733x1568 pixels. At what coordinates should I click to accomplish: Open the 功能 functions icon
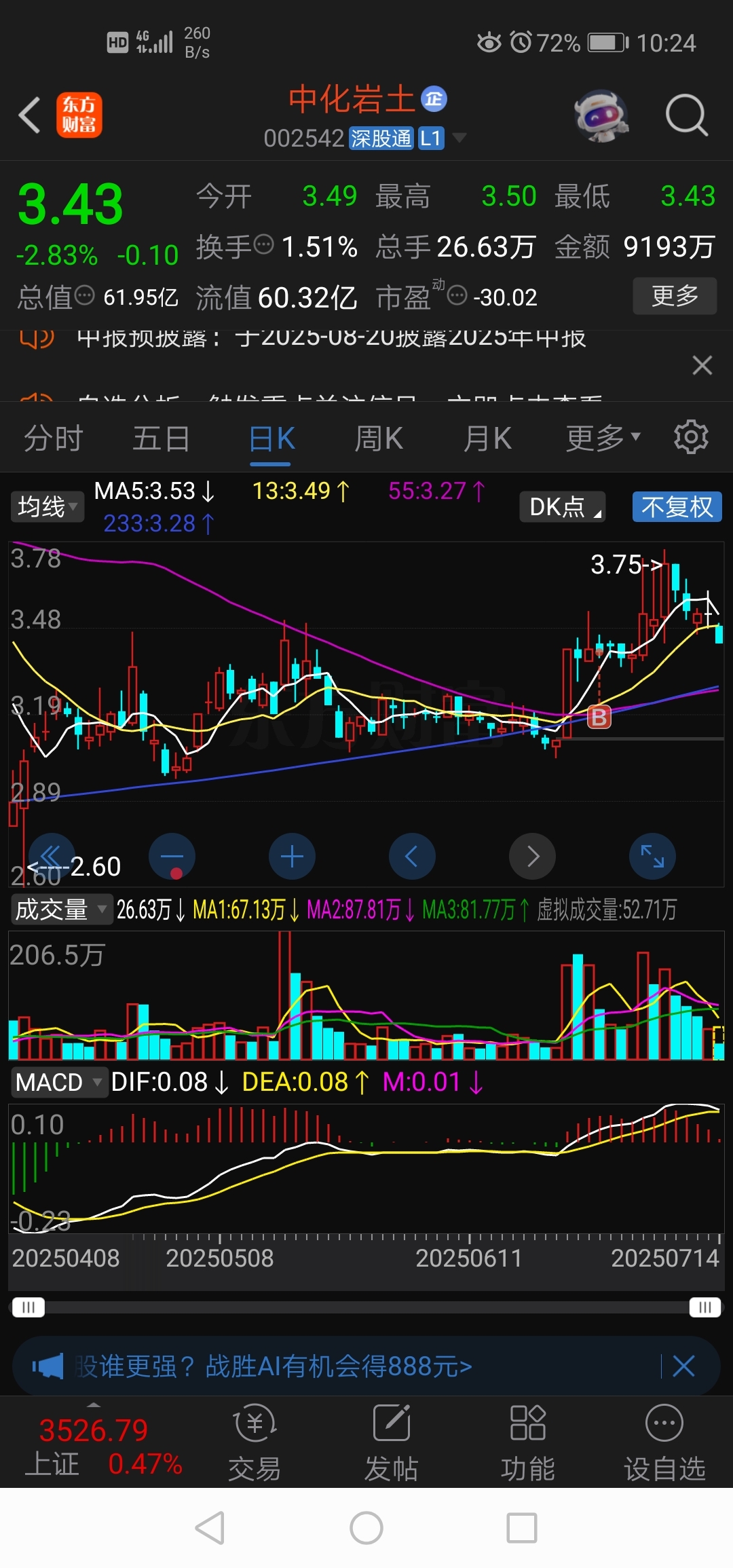pos(528,1442)
